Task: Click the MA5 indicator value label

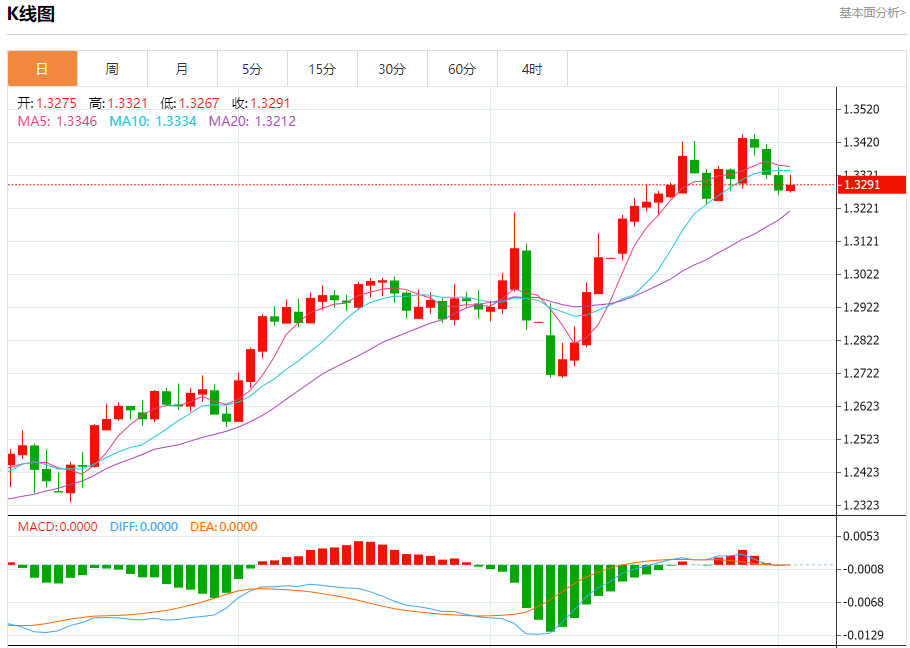Action: 57,121
